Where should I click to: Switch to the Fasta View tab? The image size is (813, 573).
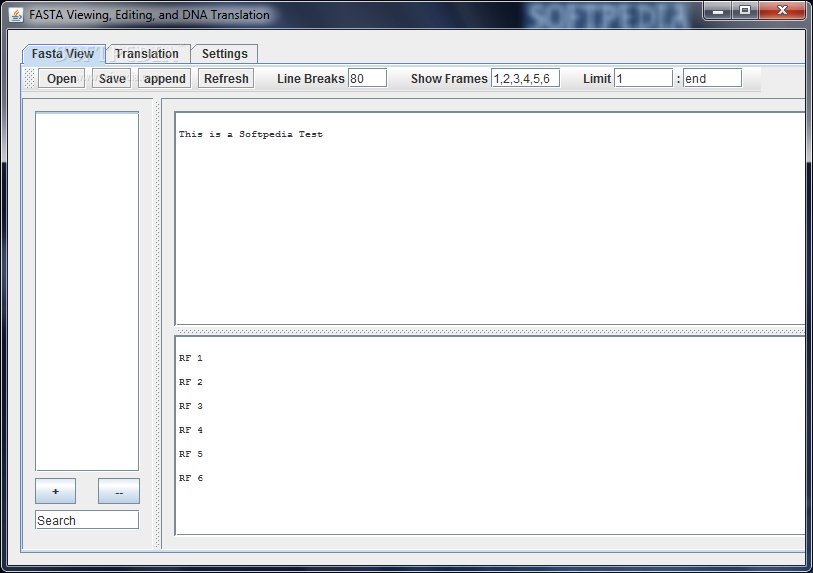(63, 54)
